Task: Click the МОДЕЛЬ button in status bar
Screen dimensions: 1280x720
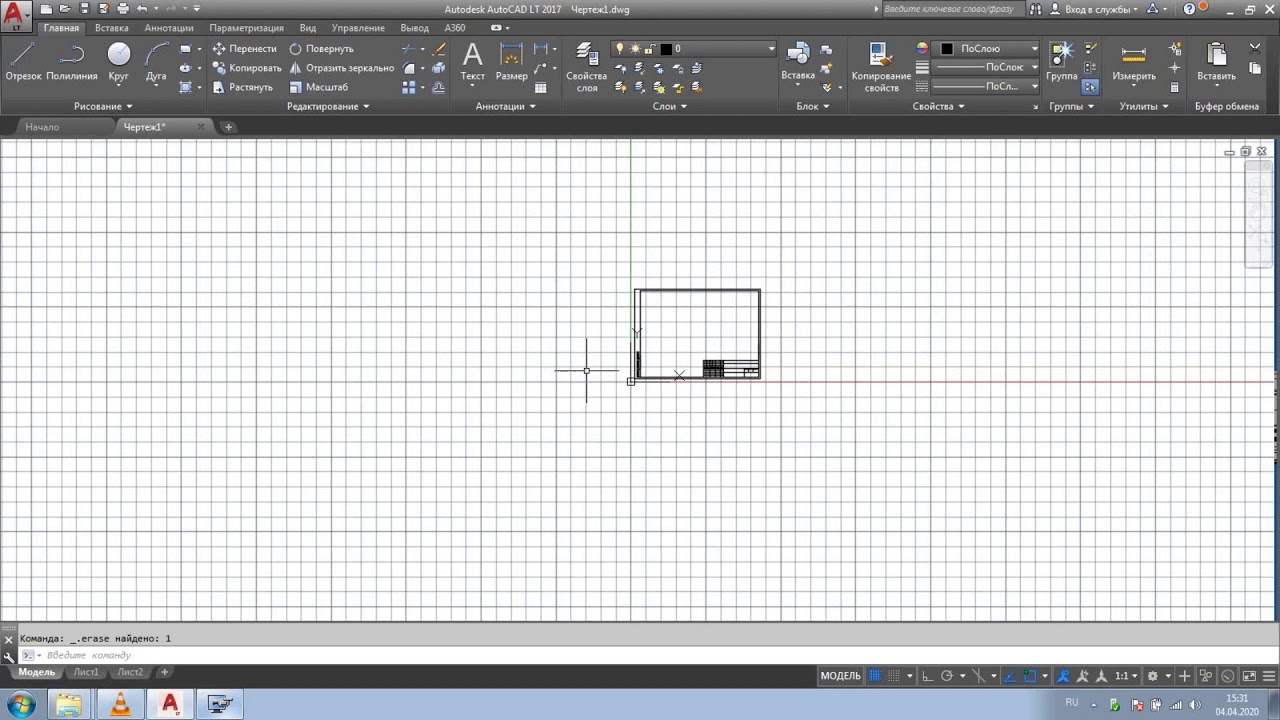Action: point(840,676)
